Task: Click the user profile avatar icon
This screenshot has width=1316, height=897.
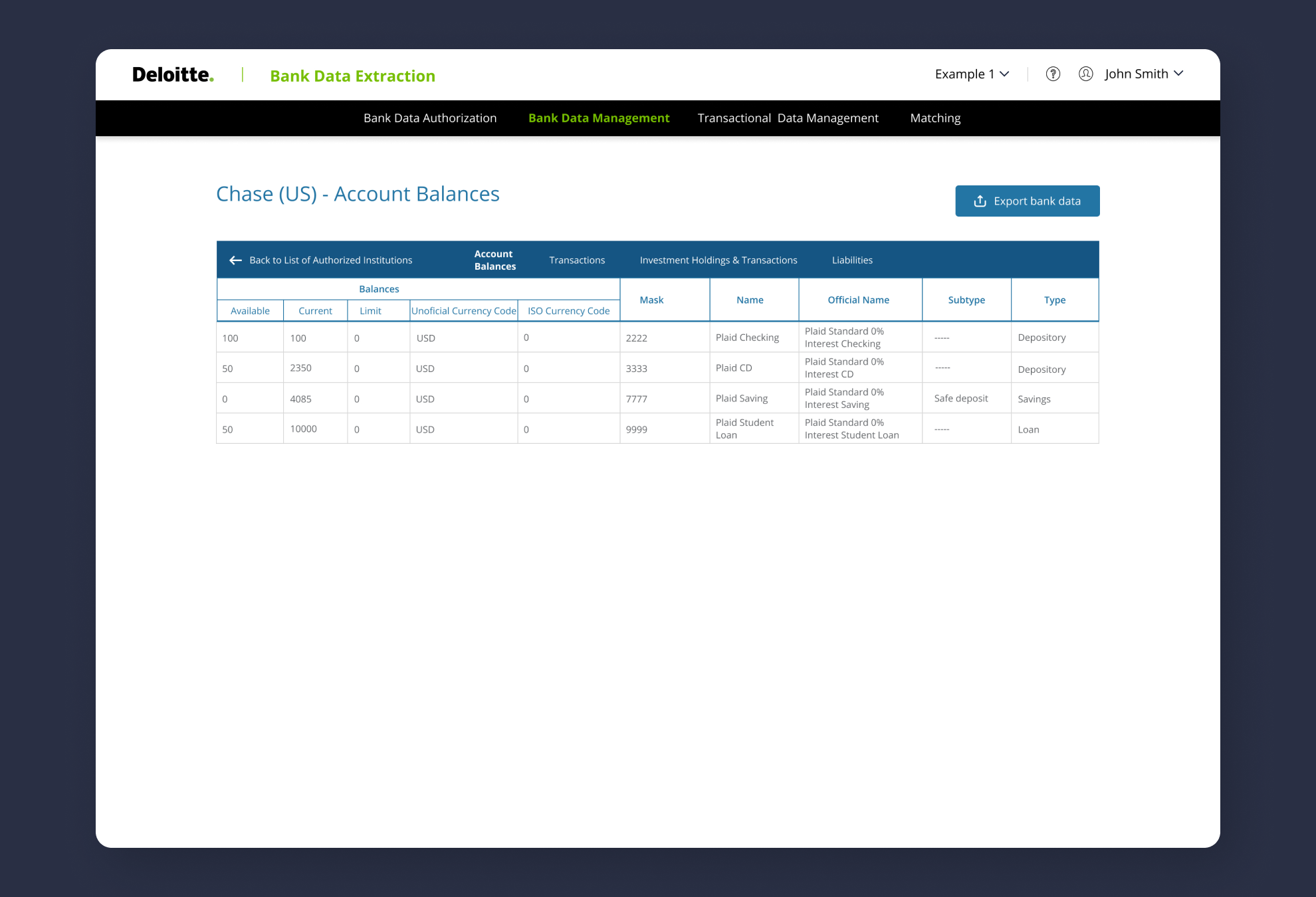Action: pyautogui.click(x=1086, y=74)
